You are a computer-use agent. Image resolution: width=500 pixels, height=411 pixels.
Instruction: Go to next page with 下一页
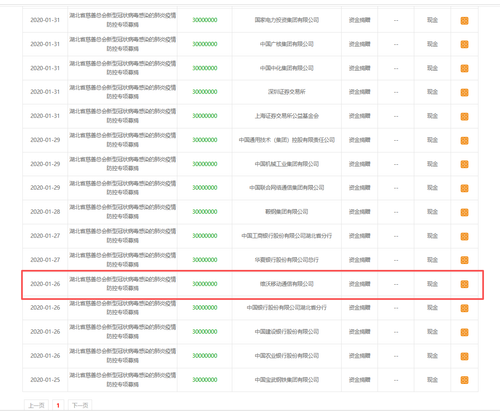(x=80, y=405)
